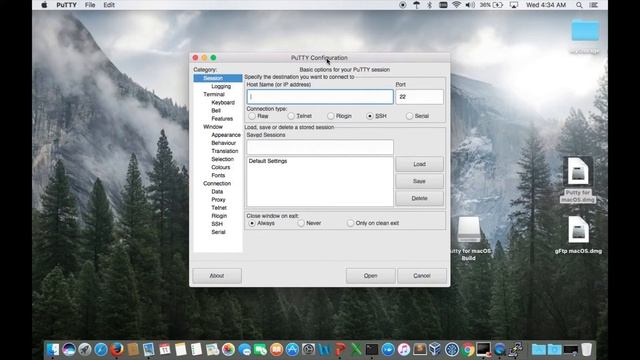Open the Notes app in dock
The width and height of the screenshot is (640, 360).
[180, 349]
